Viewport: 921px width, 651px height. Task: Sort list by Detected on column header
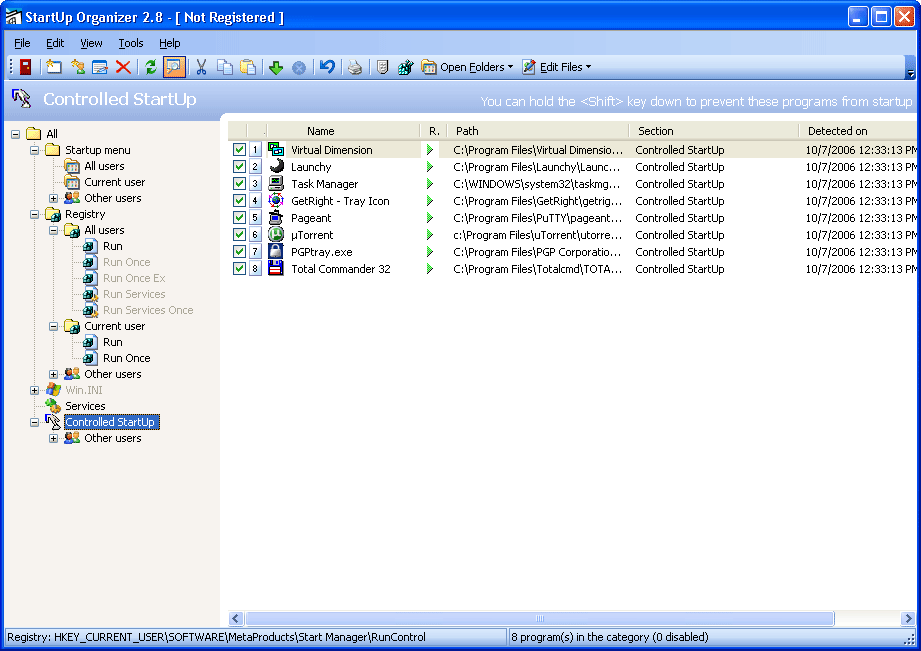[858, 131]
